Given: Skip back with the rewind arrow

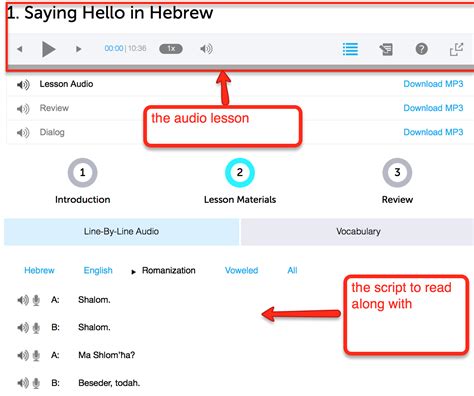Looking at the screenshot, I should [x=20, y=49].
